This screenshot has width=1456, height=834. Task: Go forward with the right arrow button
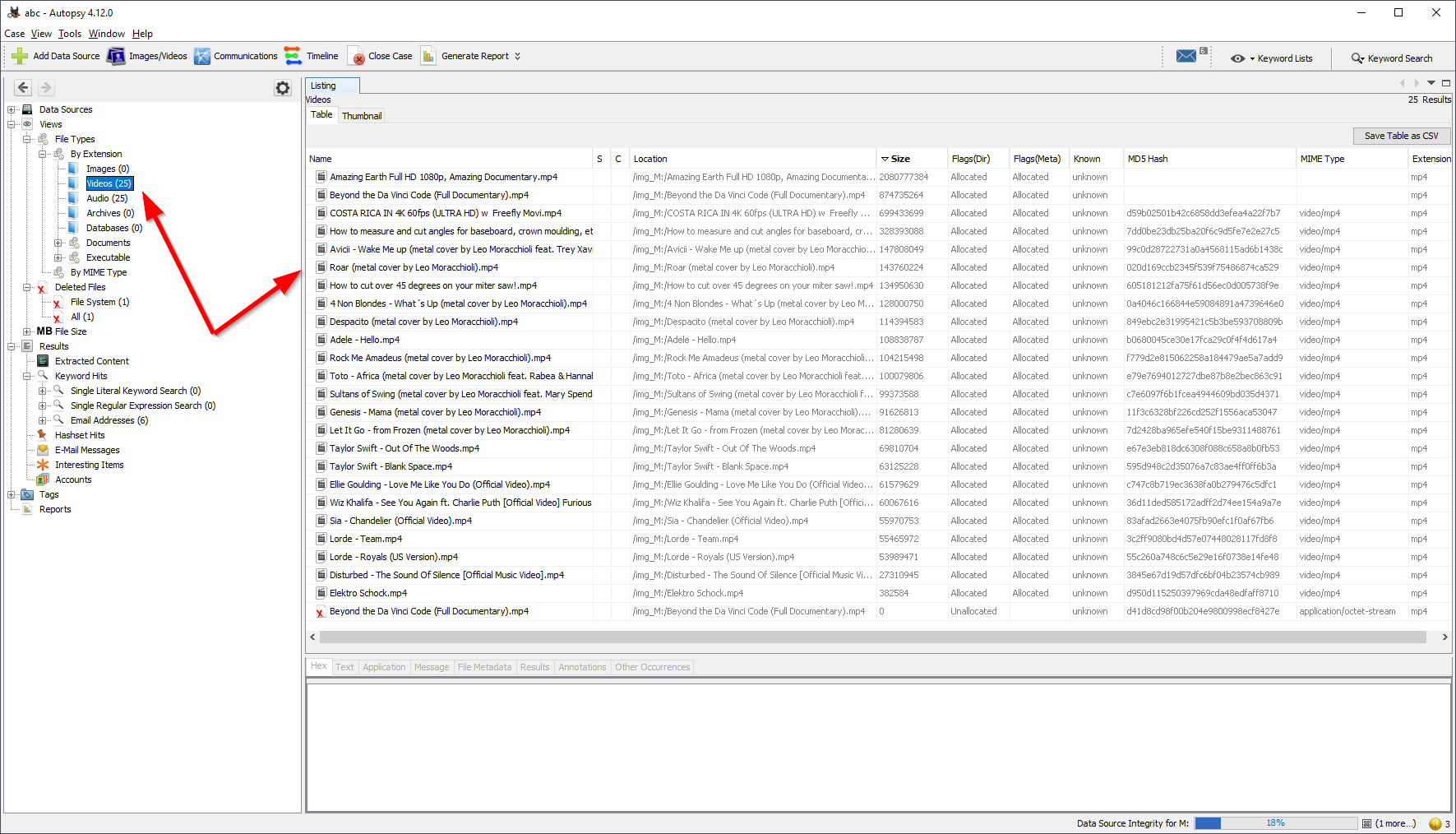tap(46, 87)
